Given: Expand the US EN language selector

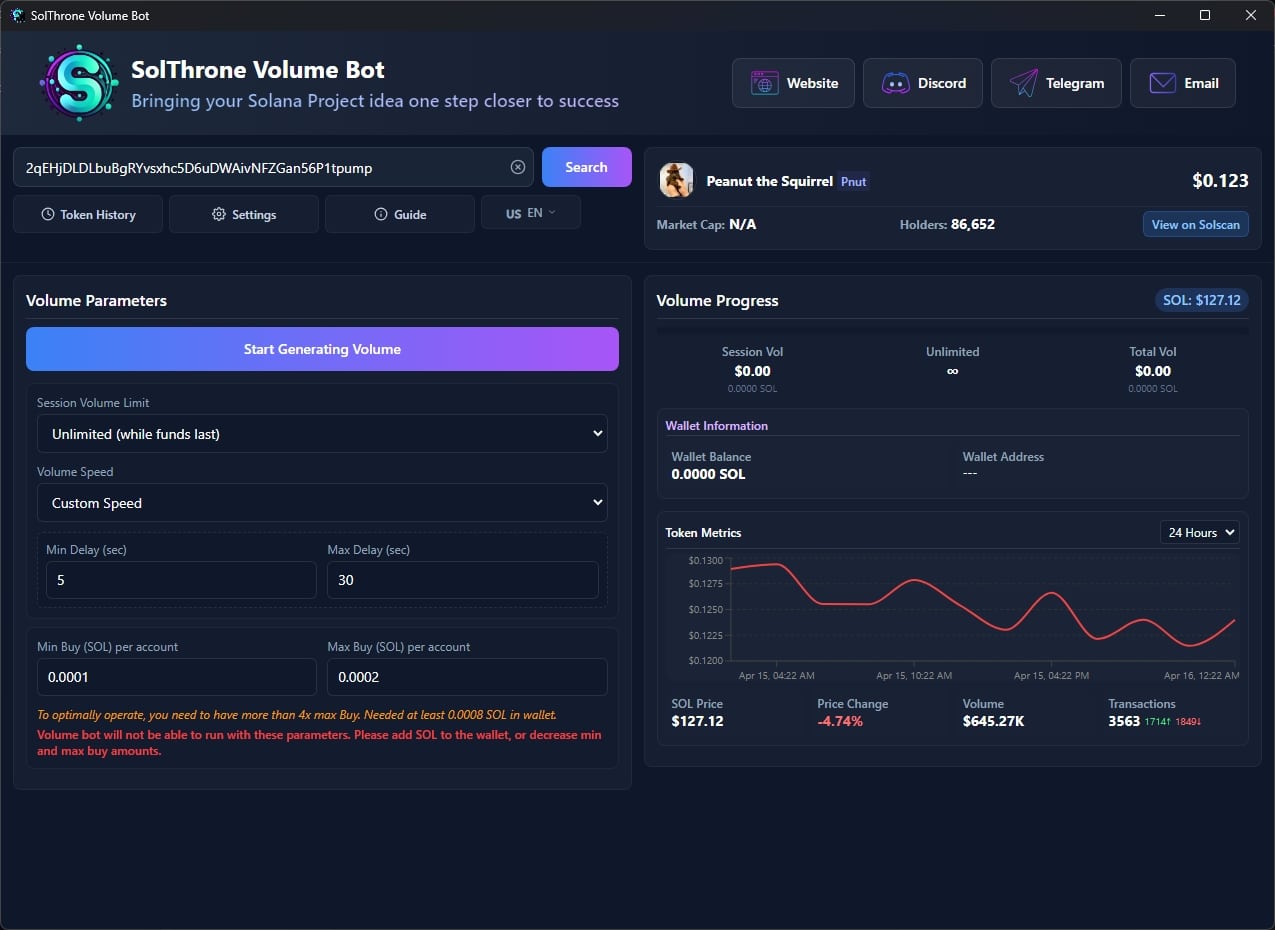Looking at the screenshot, I should (x=530, y=212).
